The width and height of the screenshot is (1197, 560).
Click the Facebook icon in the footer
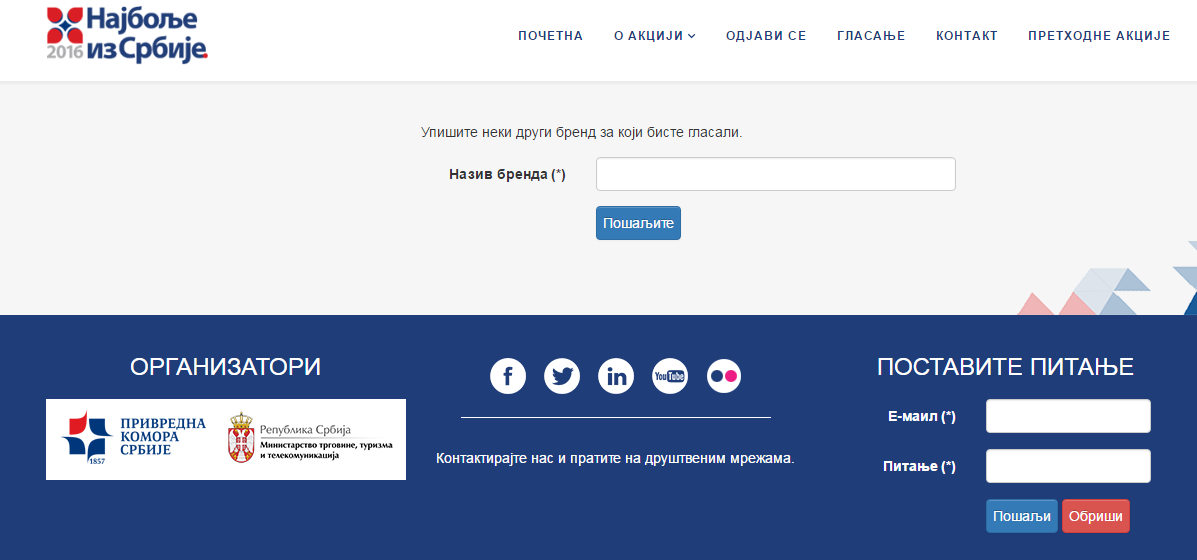click(508, 376)
